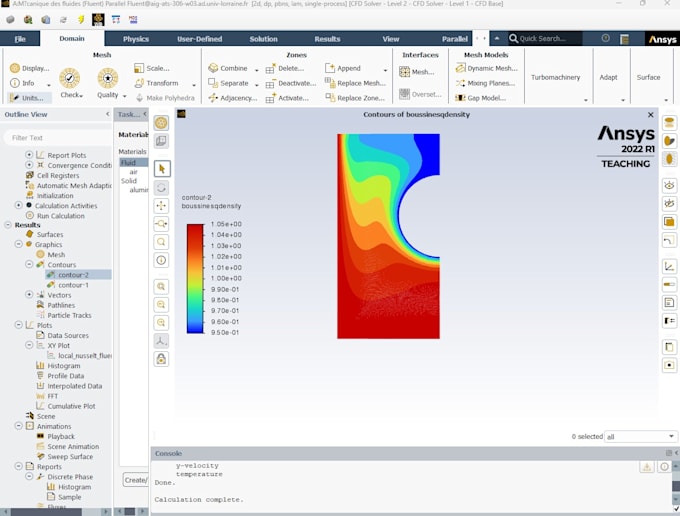The height and width of the screenshot is (516, 680).
Task: Open the Adjacency dialog
Action: point(233,98)
